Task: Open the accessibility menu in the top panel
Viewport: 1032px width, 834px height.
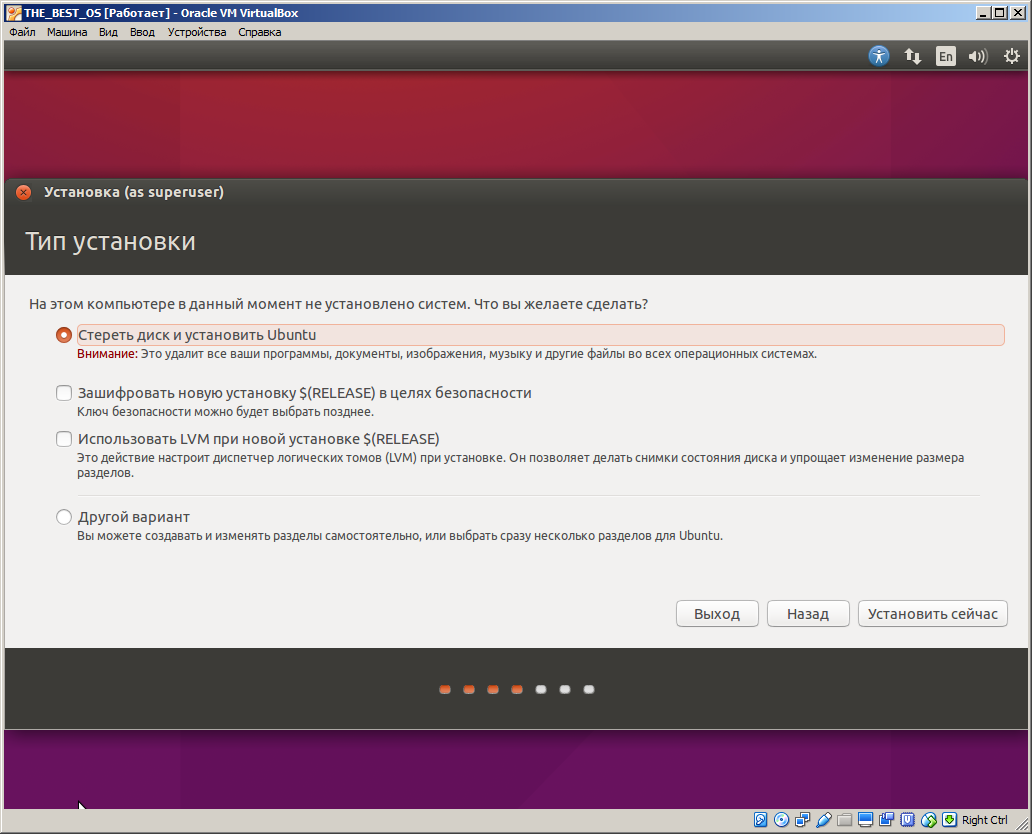Action: click(879, 56)
